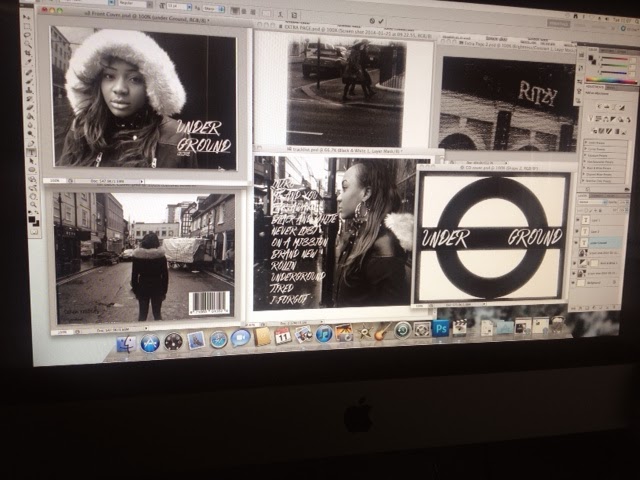
Task: Select the Move tool
Action: coord(26,17)
